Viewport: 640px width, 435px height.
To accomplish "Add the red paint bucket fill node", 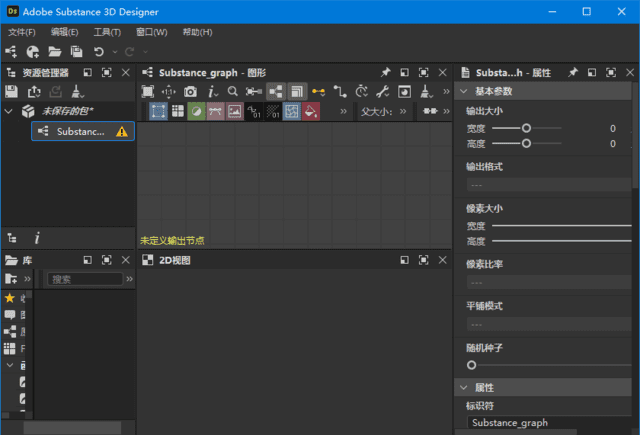I will click(311, 111).
